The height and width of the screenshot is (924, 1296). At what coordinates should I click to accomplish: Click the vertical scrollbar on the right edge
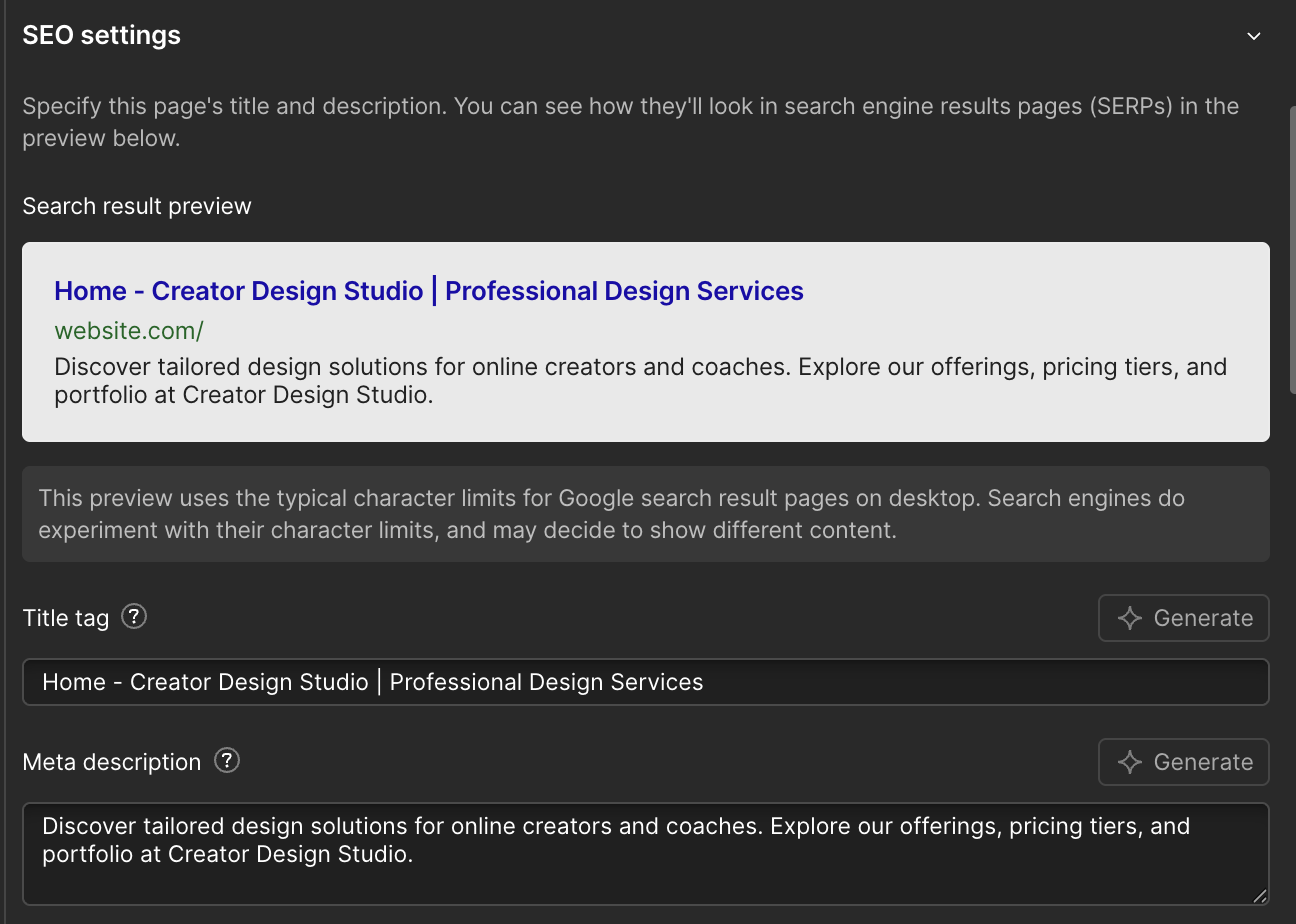coord(1291,250)
